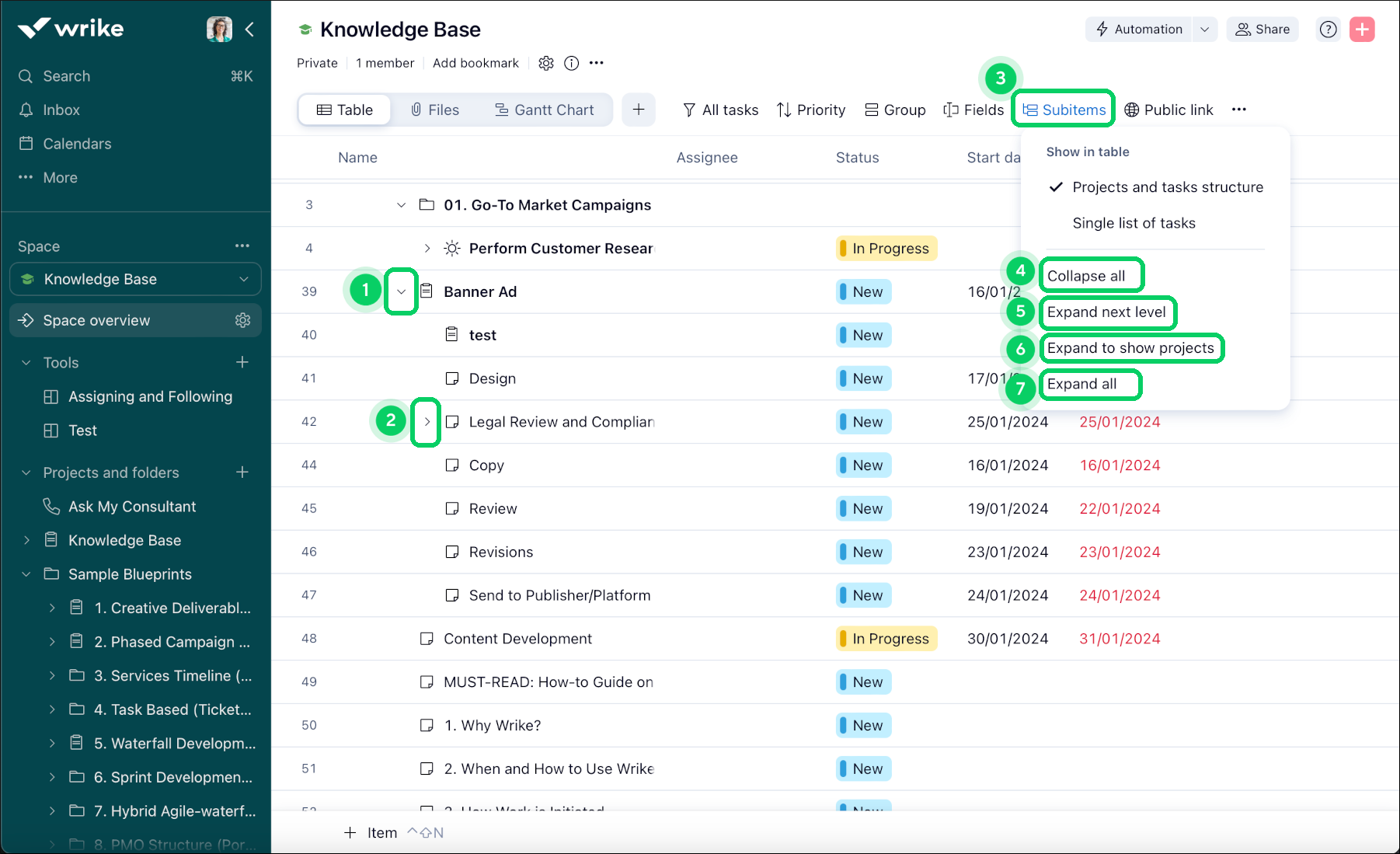Open the All tasks filter
This screenshot has width=1400, height=854.
coord(720,110)
